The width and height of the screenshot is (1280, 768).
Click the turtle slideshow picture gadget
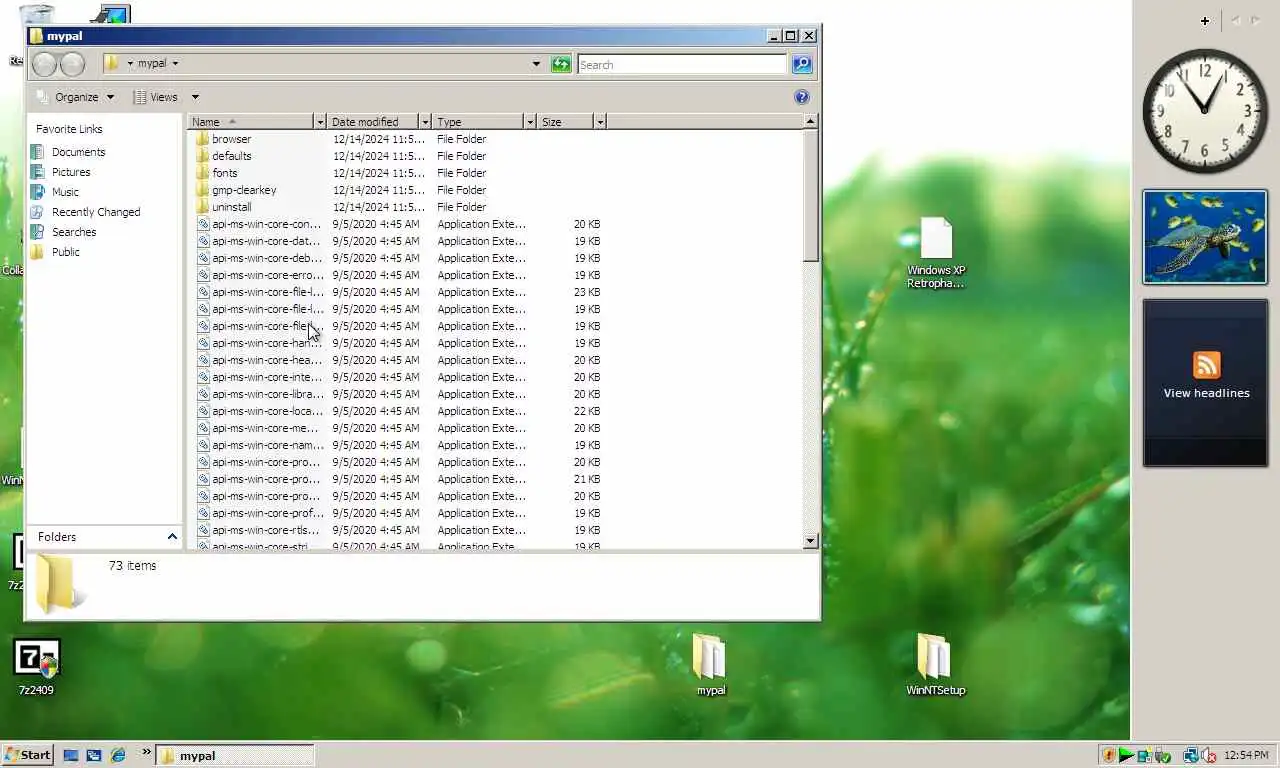click(x=1205, y=237)
